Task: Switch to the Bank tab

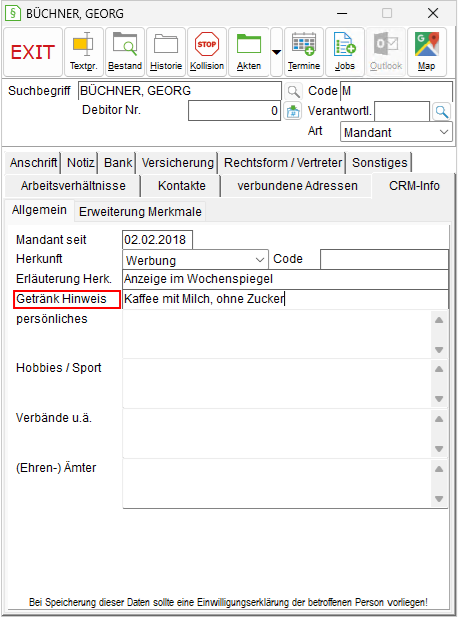Action: (x=118, y=163)
